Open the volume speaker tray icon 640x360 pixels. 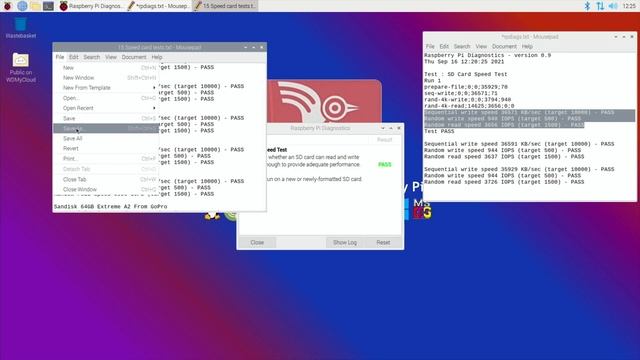613,6
